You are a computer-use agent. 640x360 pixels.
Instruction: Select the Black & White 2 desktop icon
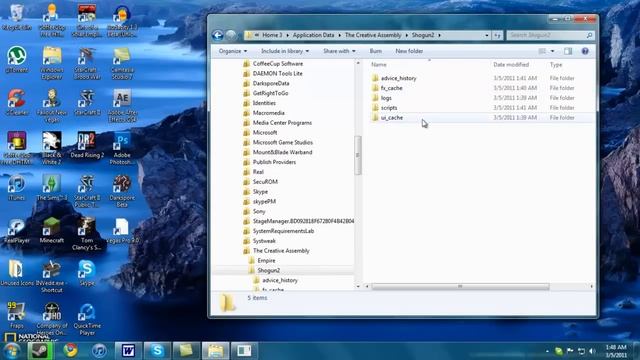click(x=52, y=148)
